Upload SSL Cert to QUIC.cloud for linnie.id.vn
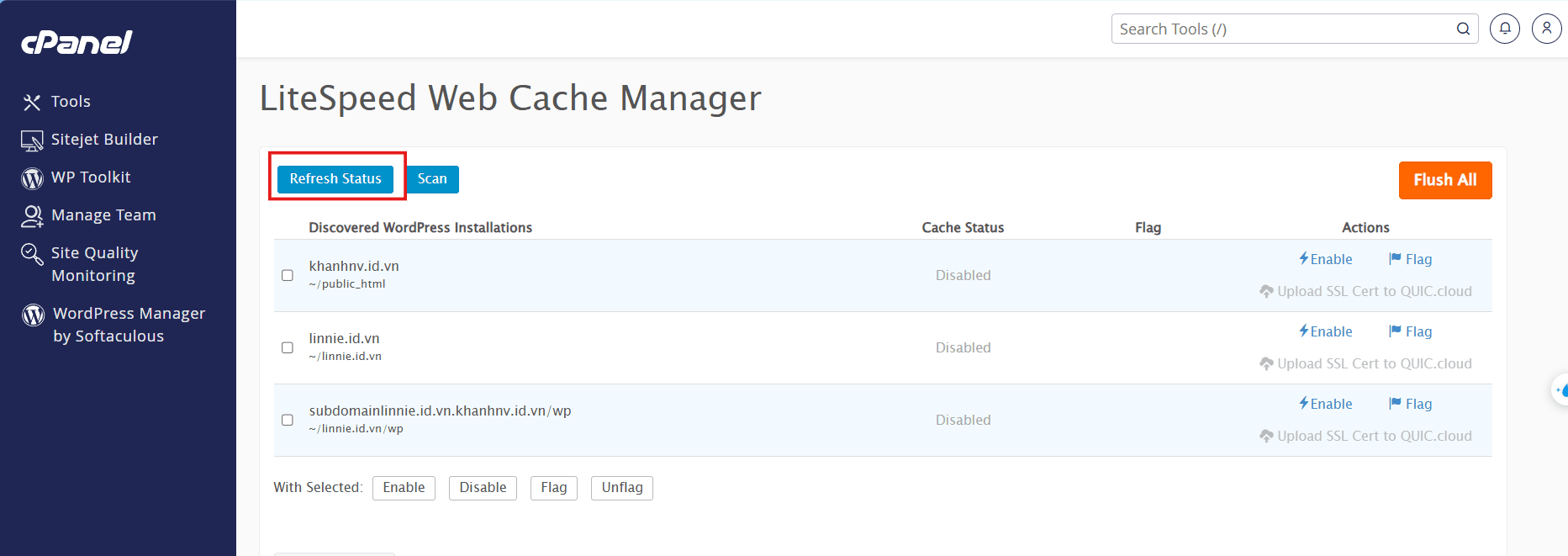The height and width of the screenshot is (556, 1568). (x=1365, y=363)
